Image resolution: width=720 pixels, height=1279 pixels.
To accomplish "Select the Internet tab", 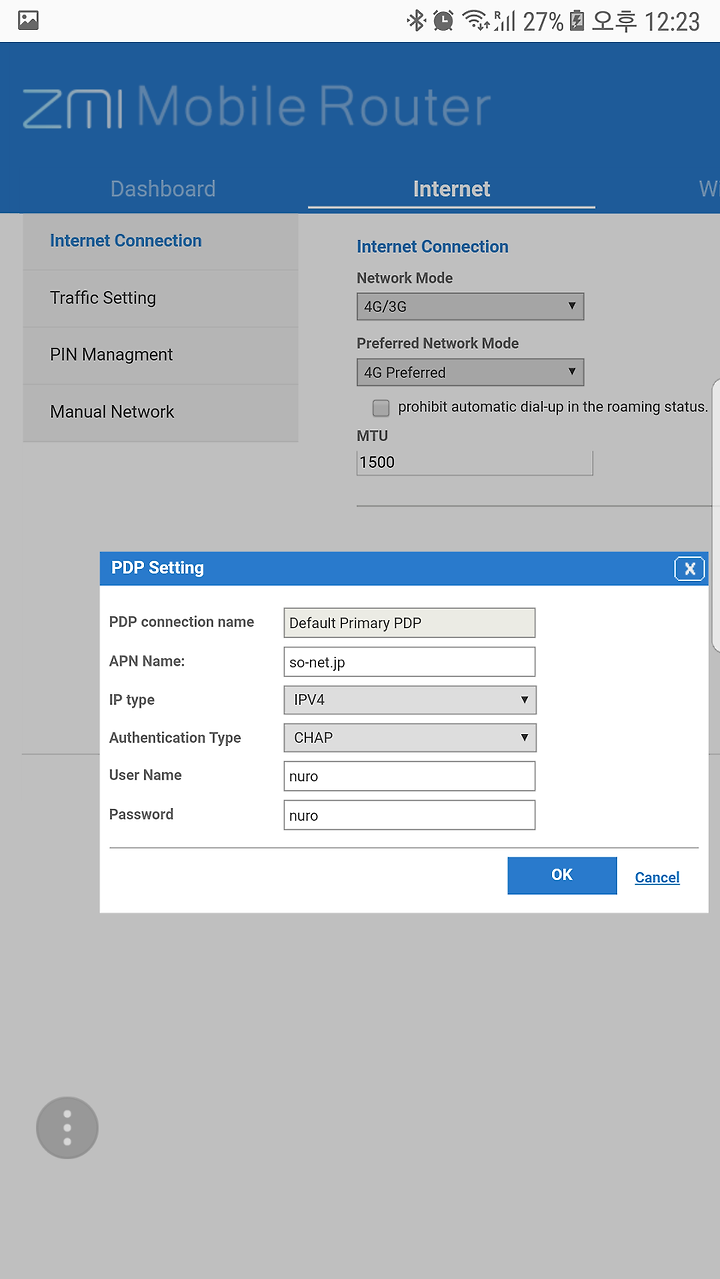I will [x=452, y=189].
